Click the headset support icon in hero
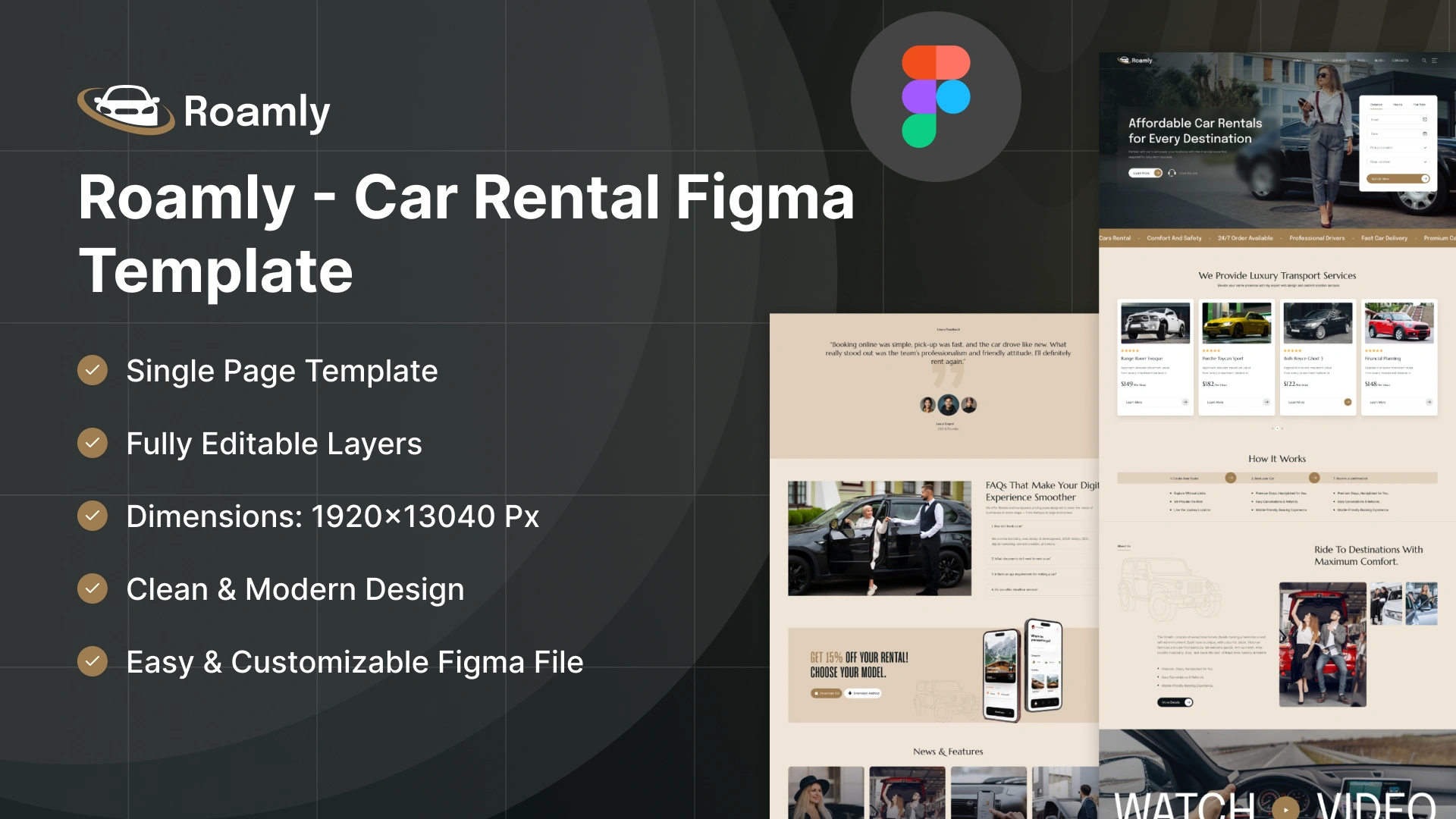Viewport: 1456px width, 819px height. (x=1172, y=173)
